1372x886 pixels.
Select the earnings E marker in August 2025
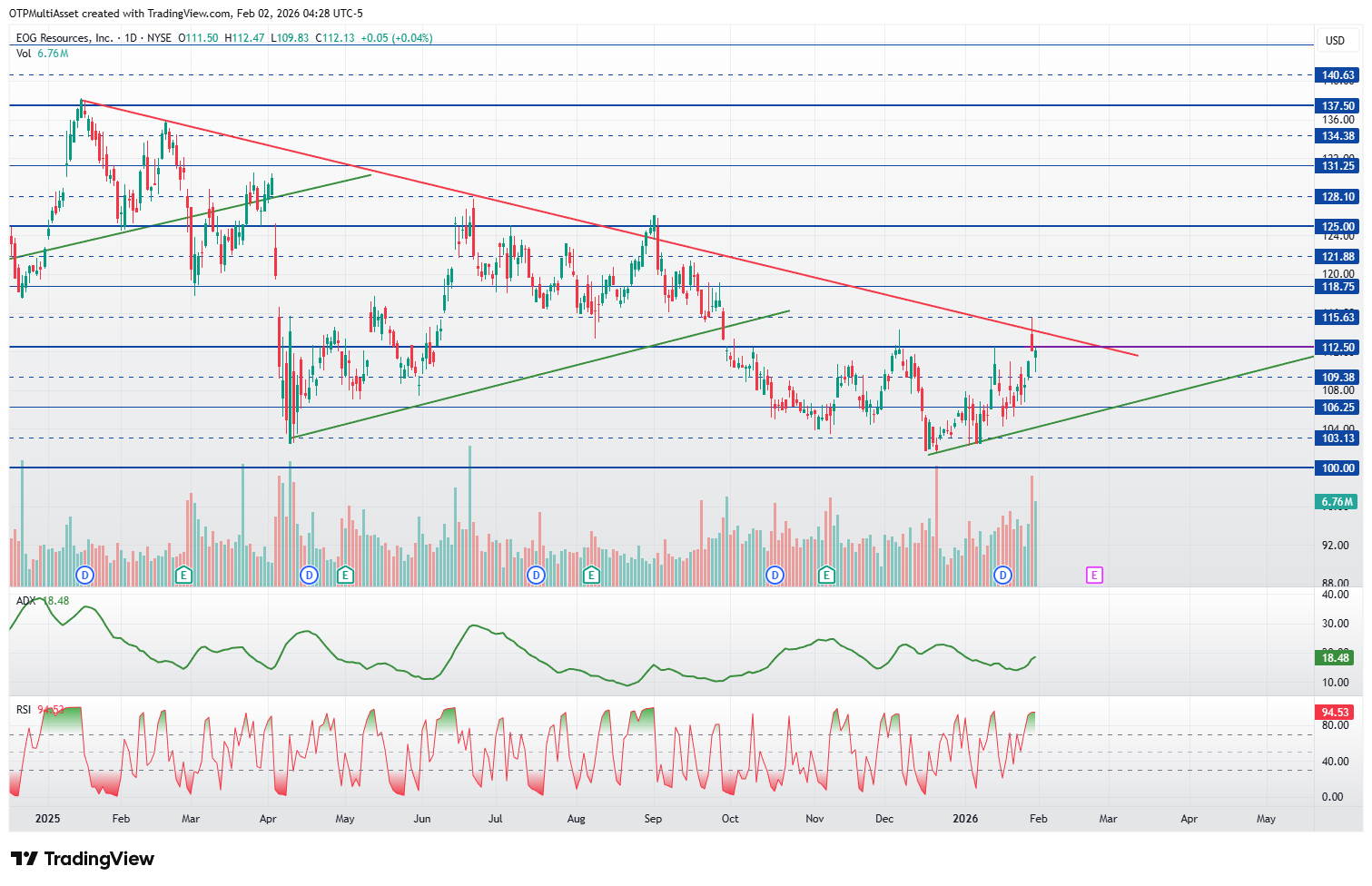click(592, 575)
